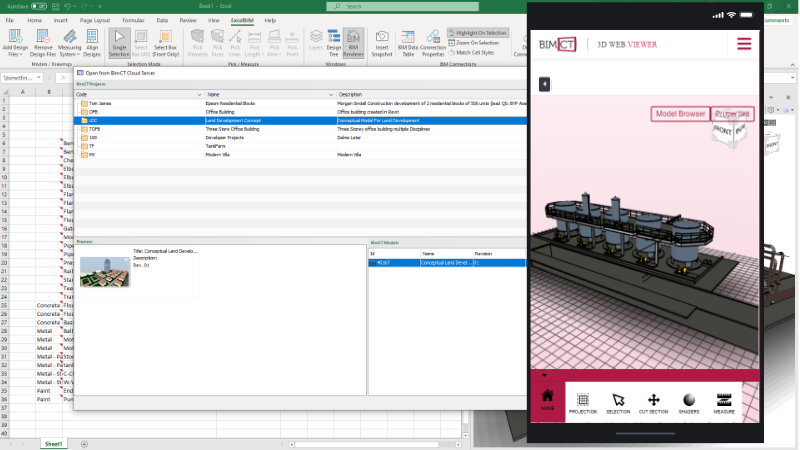Switch to the ExcelBIM tab
The height and width of the screenshot is (450, 800).
[242, 20]
